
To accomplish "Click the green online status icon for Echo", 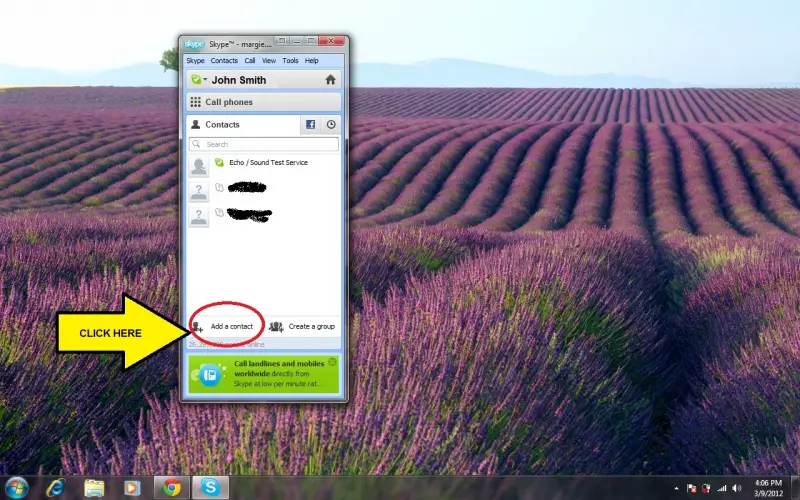I will pos(219,162).
